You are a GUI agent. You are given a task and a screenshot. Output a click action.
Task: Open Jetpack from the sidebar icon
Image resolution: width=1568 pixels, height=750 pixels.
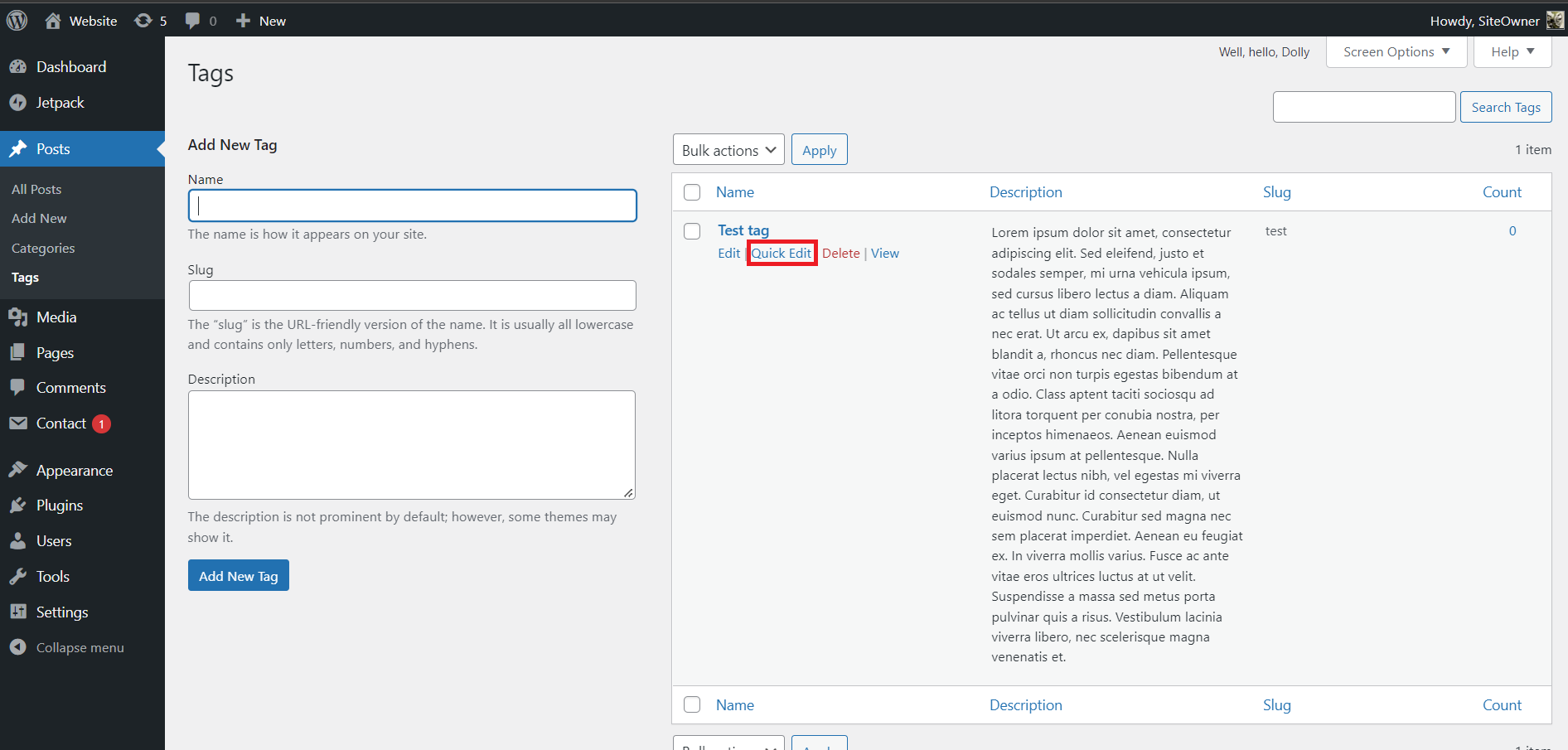click(19, 102)
